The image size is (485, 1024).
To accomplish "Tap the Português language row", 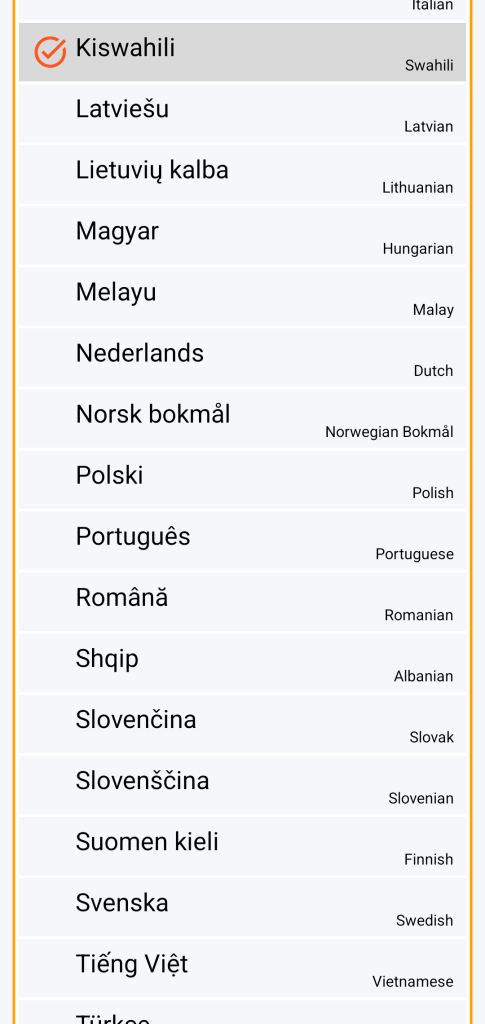I will click(242, 541).
